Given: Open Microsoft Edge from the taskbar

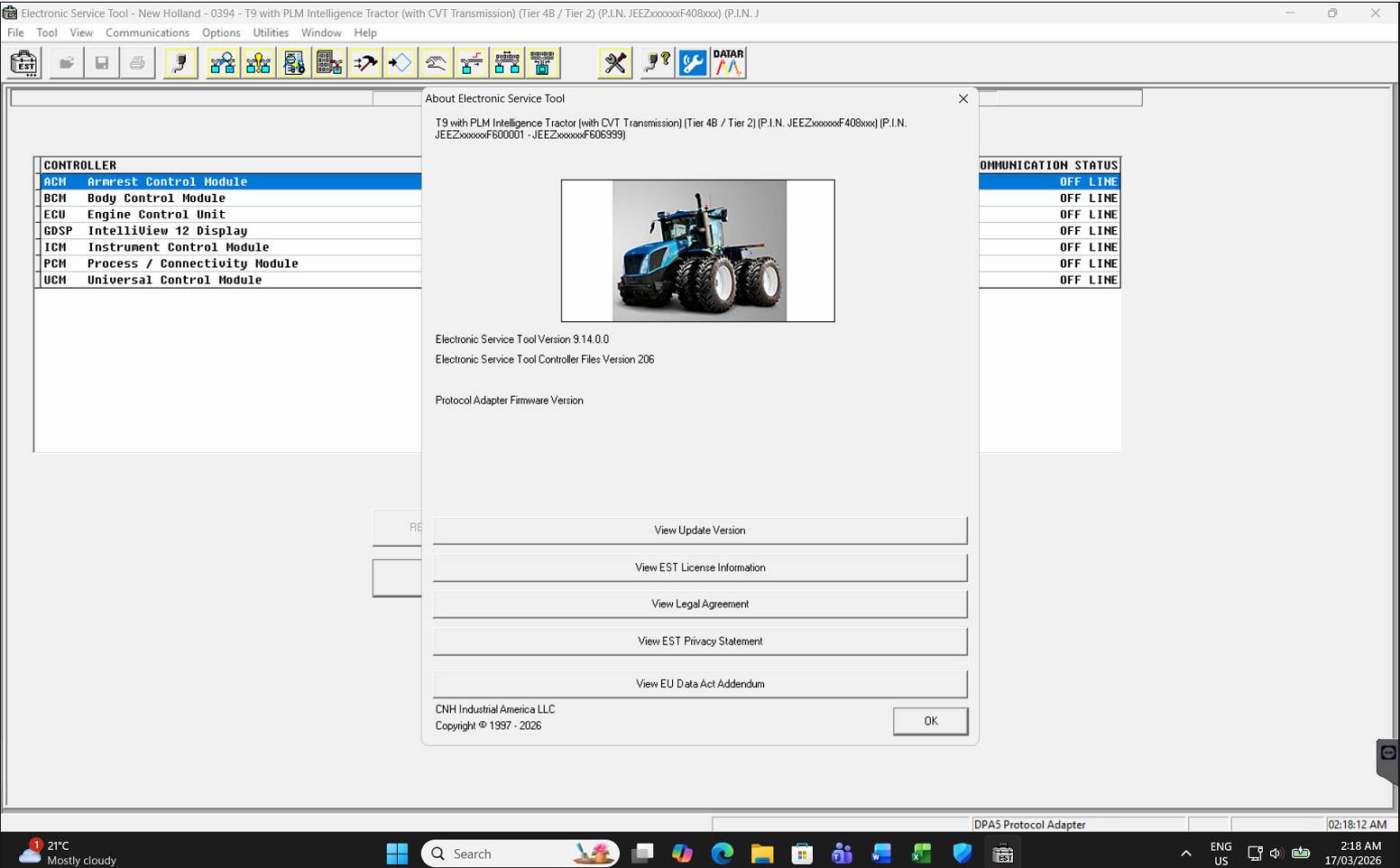Looking at the screenshot, I should click(722, 854).
